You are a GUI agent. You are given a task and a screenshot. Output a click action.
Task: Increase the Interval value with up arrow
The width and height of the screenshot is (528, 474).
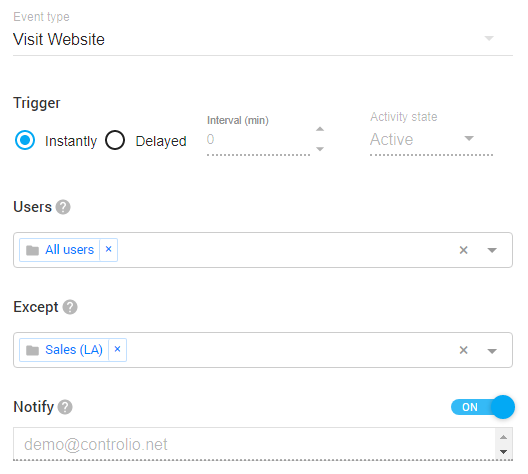pos(320,129)
